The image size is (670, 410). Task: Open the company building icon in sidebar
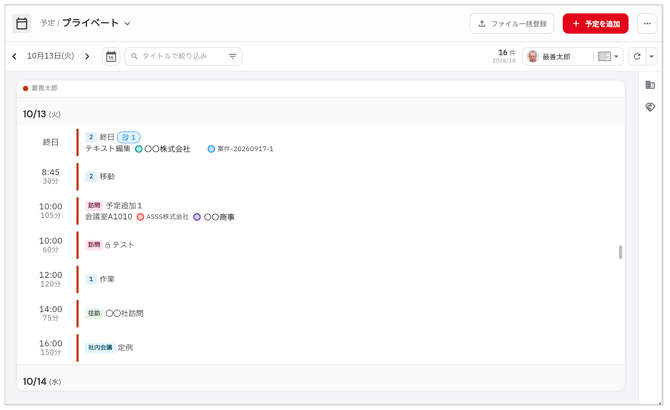650,85
